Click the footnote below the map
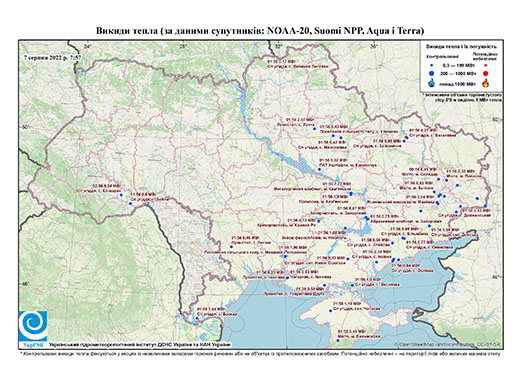Viewport: 520px width, 368px height. (x=260, y=353)
